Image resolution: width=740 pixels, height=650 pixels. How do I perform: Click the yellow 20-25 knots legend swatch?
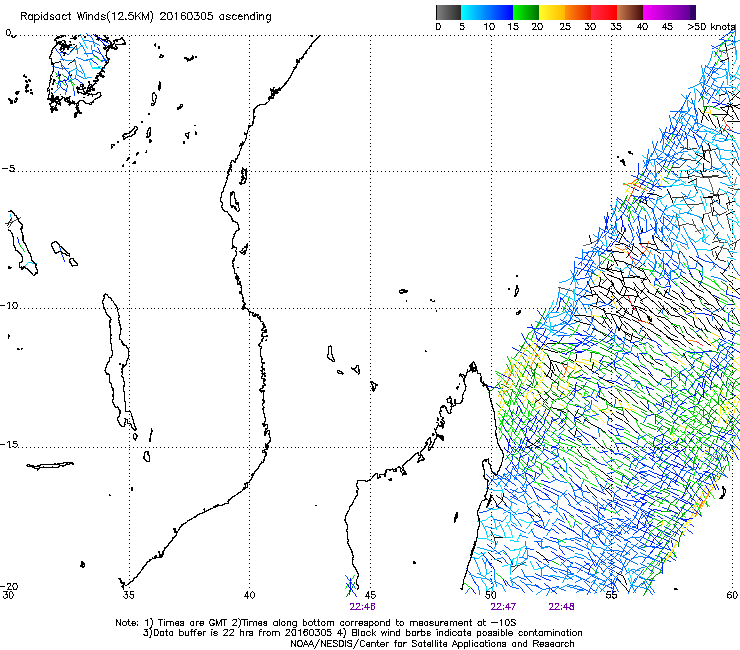tap(552, 12)
